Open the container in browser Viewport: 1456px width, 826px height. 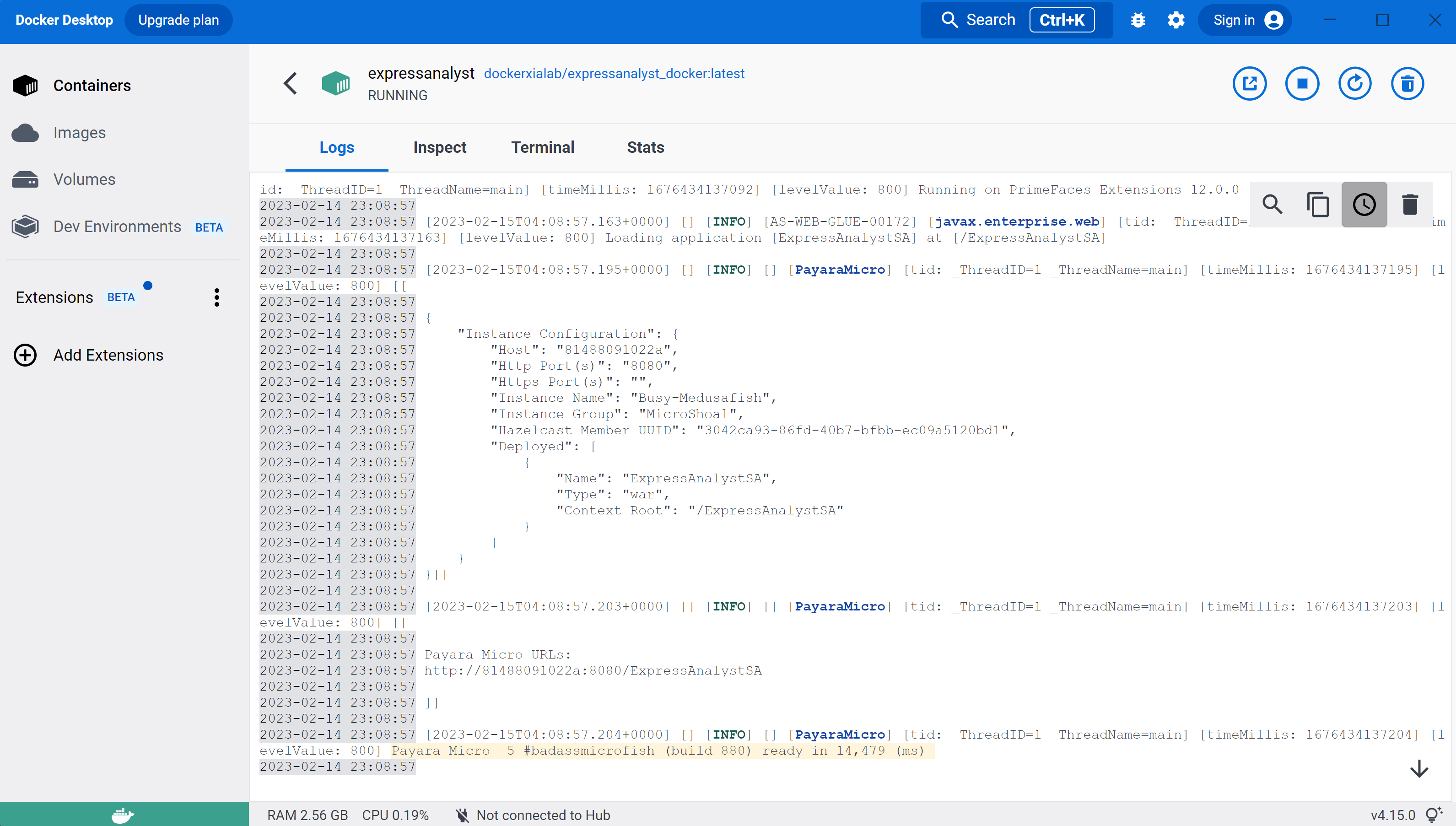click(1249, 84)
